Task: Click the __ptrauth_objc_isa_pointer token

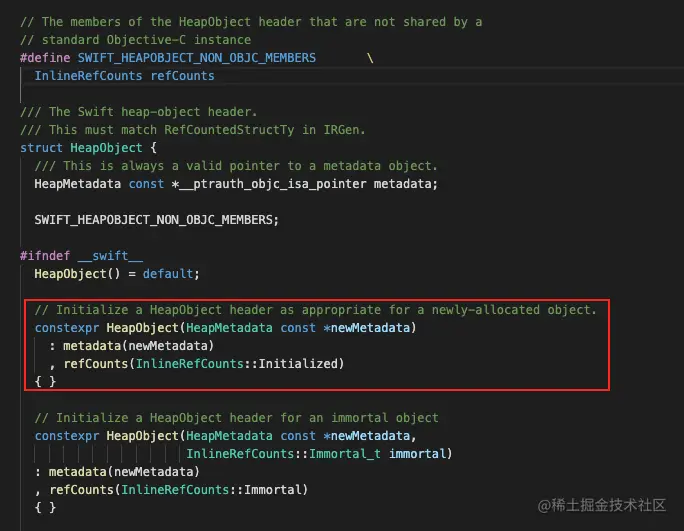Action: point(273,184)
